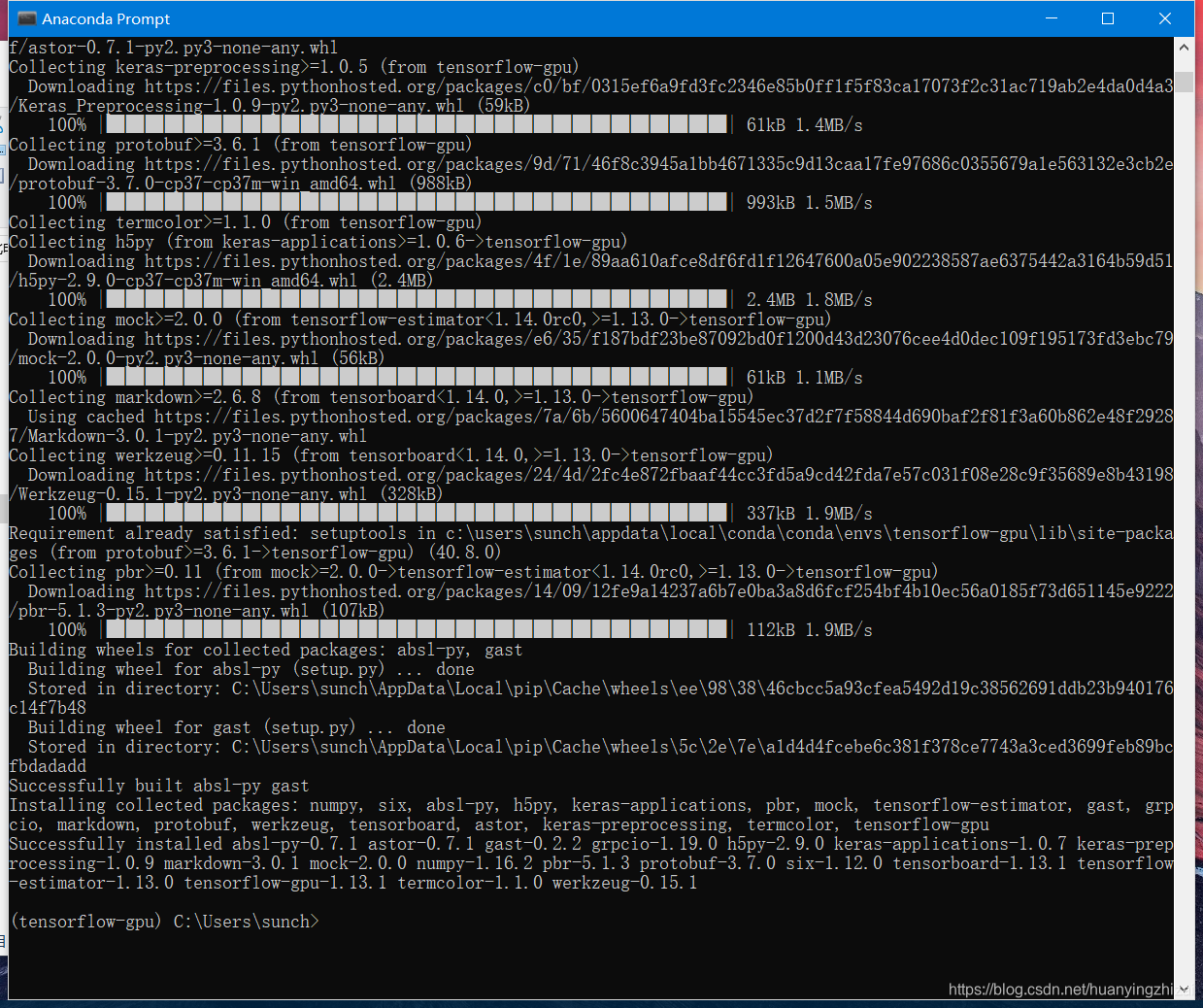1203x1008 pixels.
Task: Click the scrollbar up arrow
Action: coord(1184,47)
